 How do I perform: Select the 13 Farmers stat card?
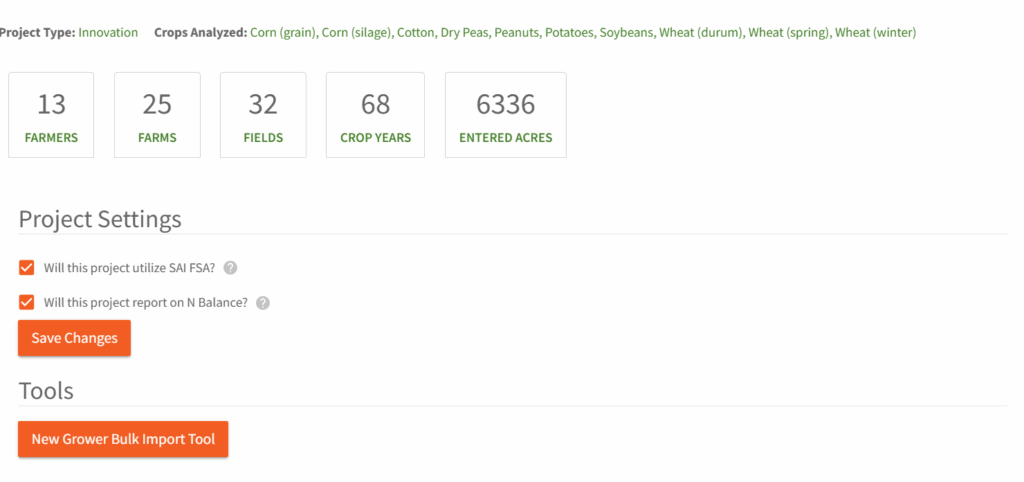click(51, 115)
